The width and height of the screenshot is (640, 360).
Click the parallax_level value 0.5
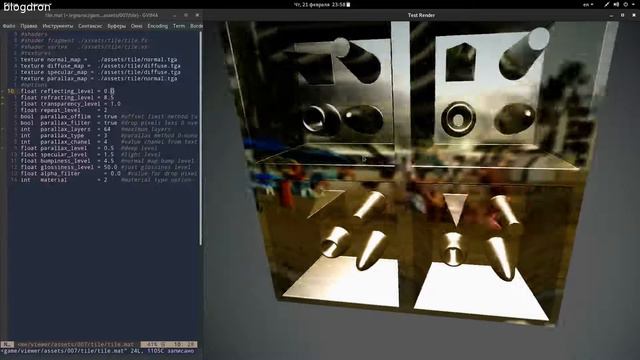pos(109,148)
